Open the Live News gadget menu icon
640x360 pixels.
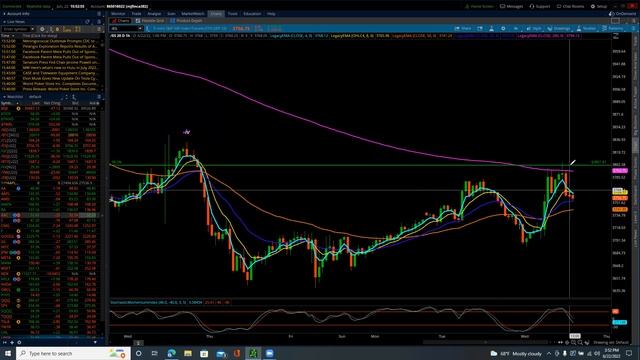point(99,22)
